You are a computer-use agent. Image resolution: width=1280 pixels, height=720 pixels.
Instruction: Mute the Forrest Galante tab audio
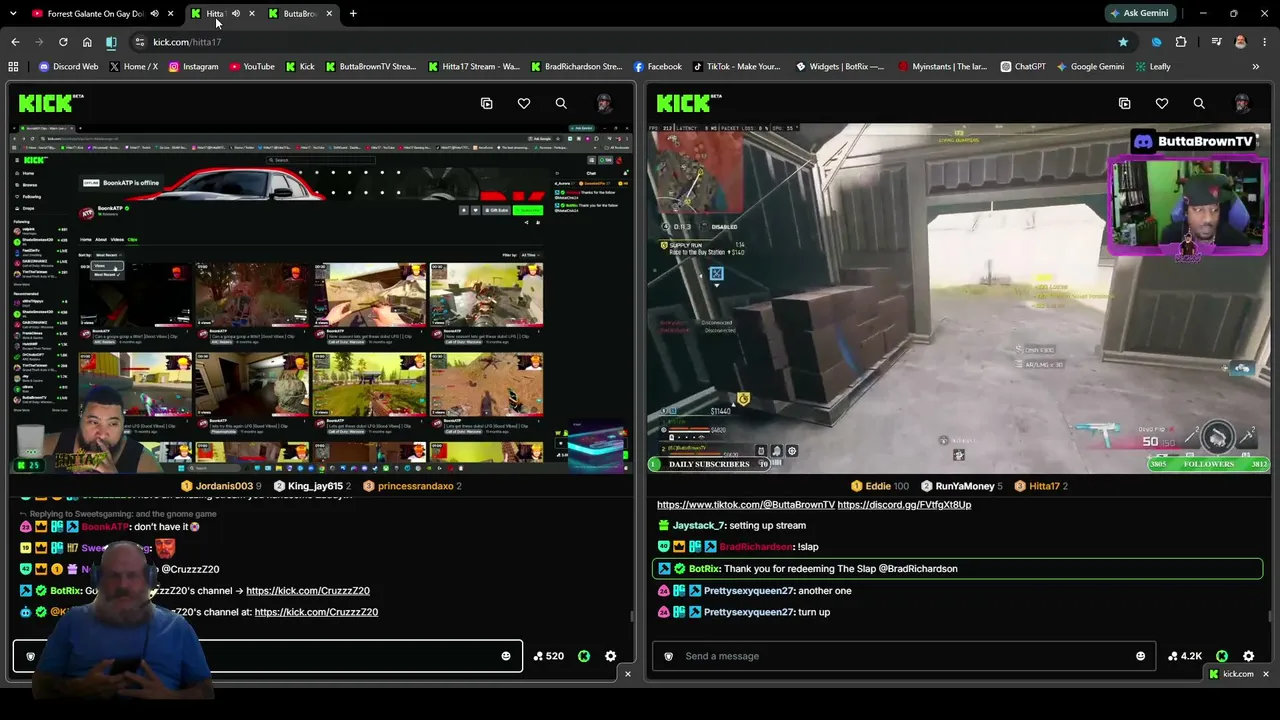tap(155, 14)
